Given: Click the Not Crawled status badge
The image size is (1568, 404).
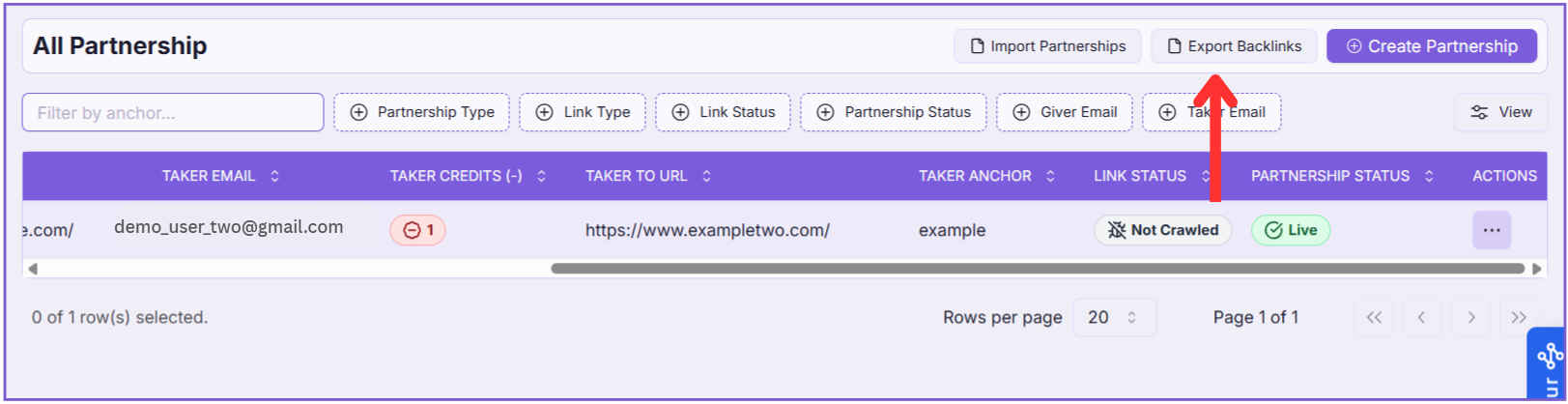Looking at the screenshot, I should tap(1162, 230).
